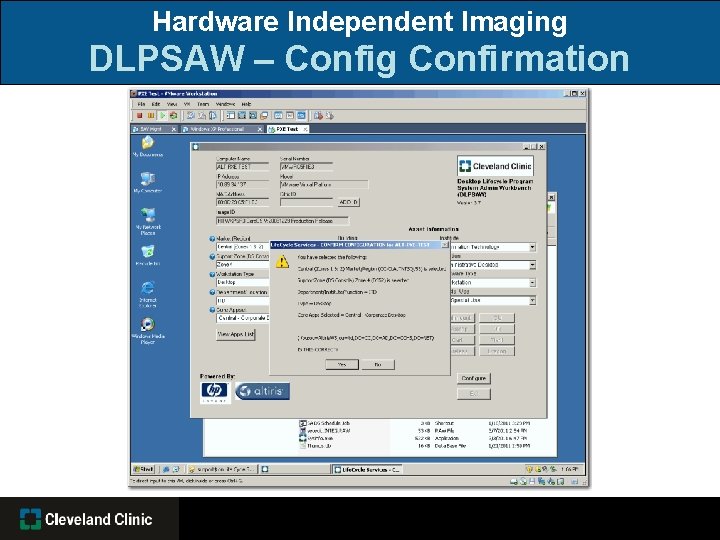
Task: Click the IP Address field
Action: pyautogui.click(x=242, y=185)
